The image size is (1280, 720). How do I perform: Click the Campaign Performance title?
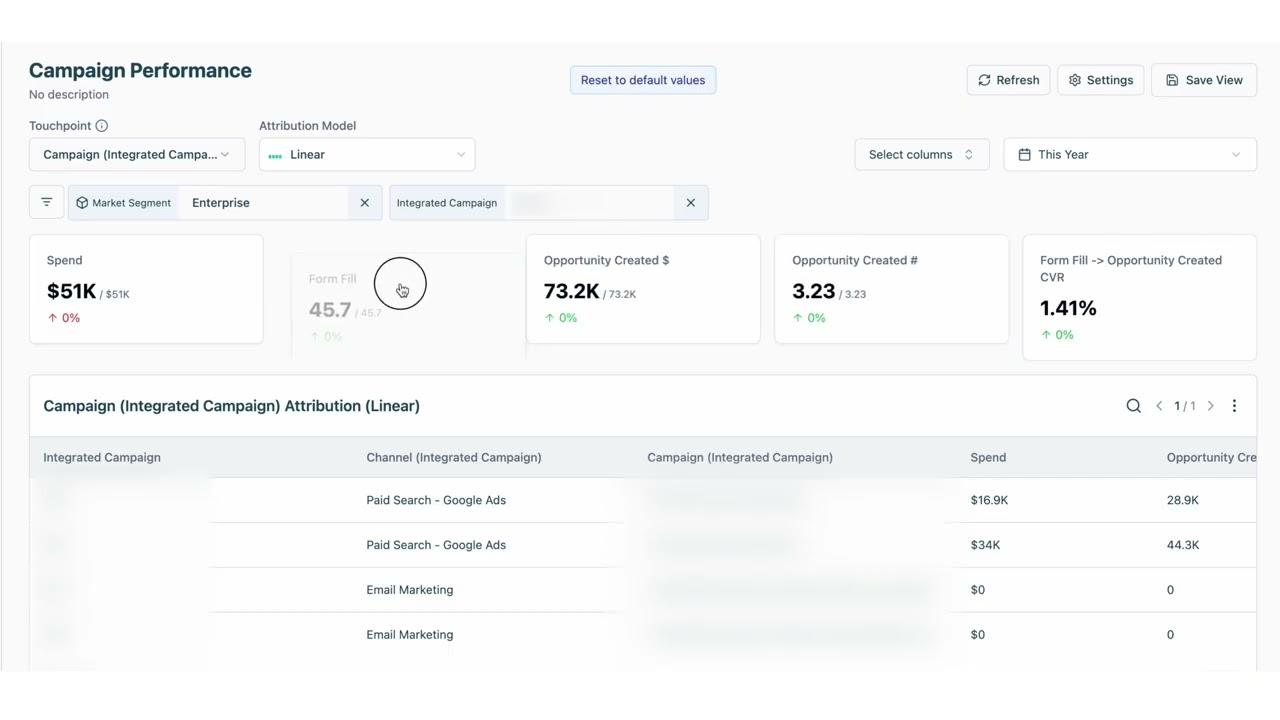pos(140,71)
